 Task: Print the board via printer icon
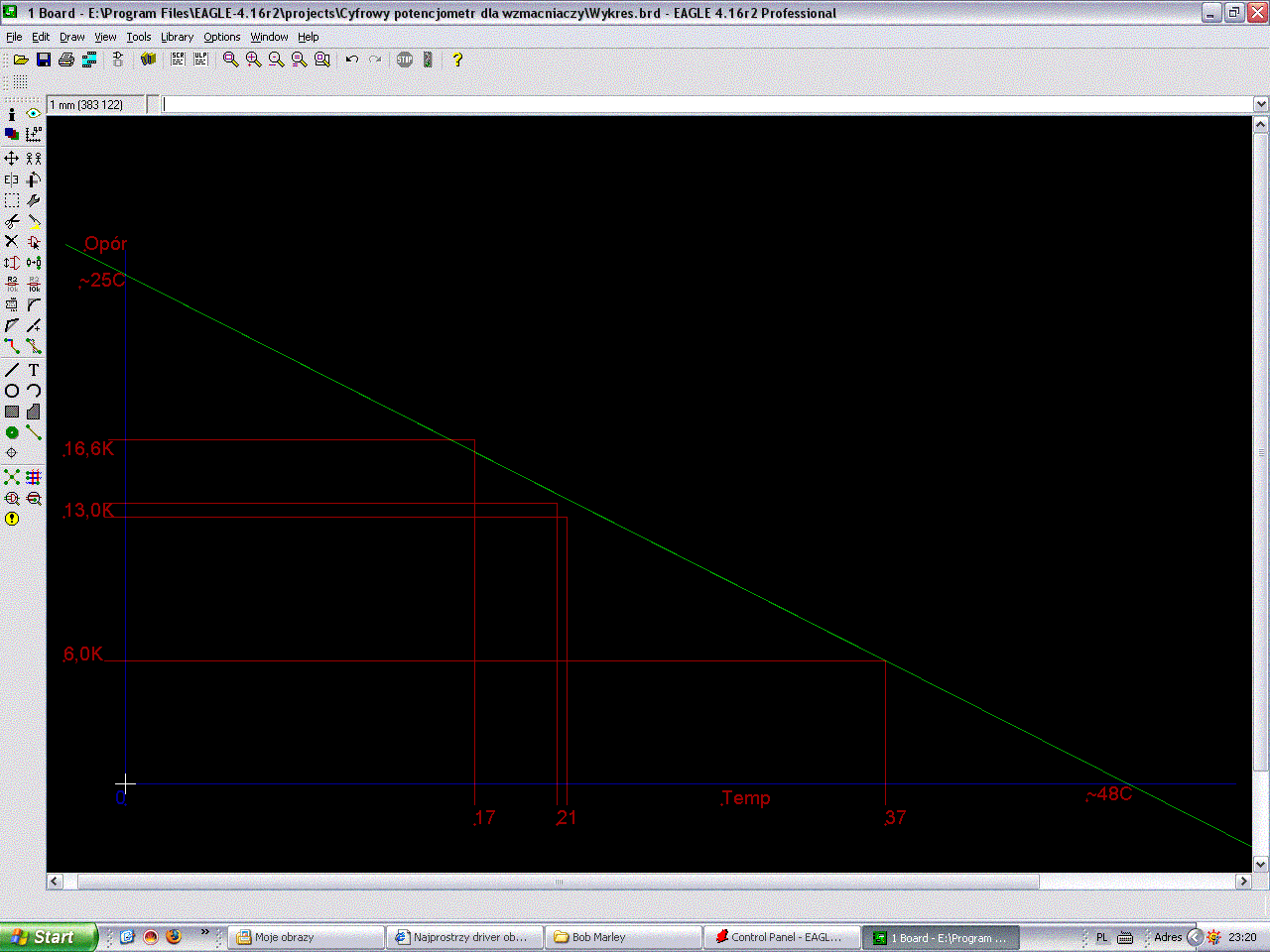coord(66,59)
